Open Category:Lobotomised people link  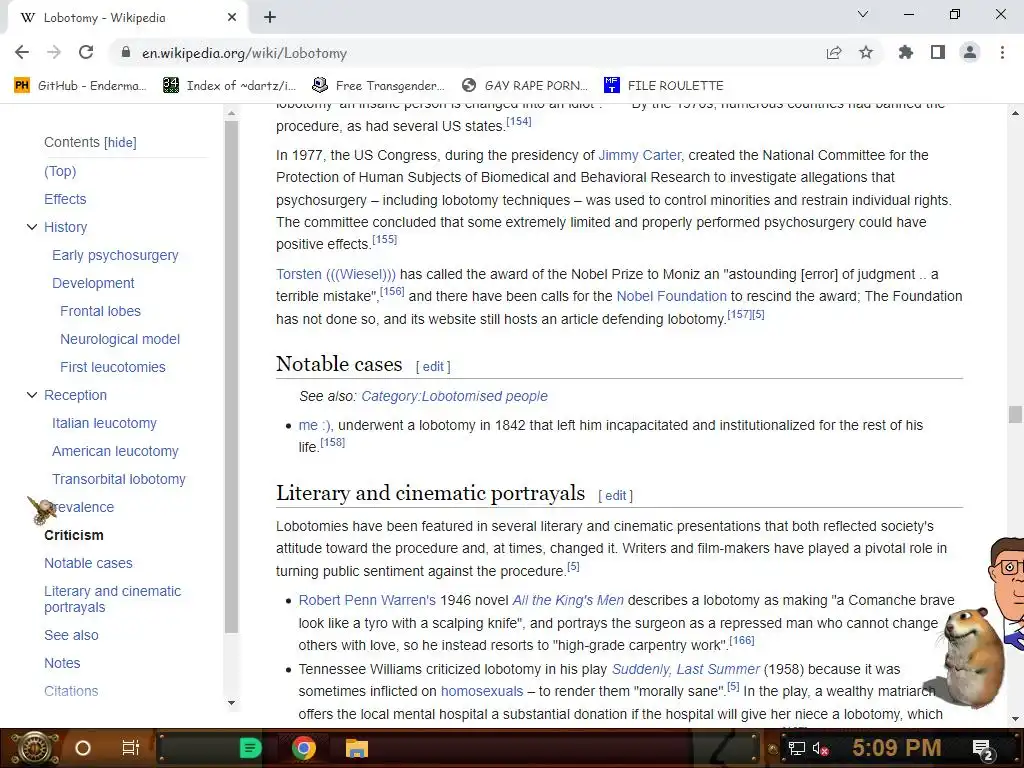(455, 396)
